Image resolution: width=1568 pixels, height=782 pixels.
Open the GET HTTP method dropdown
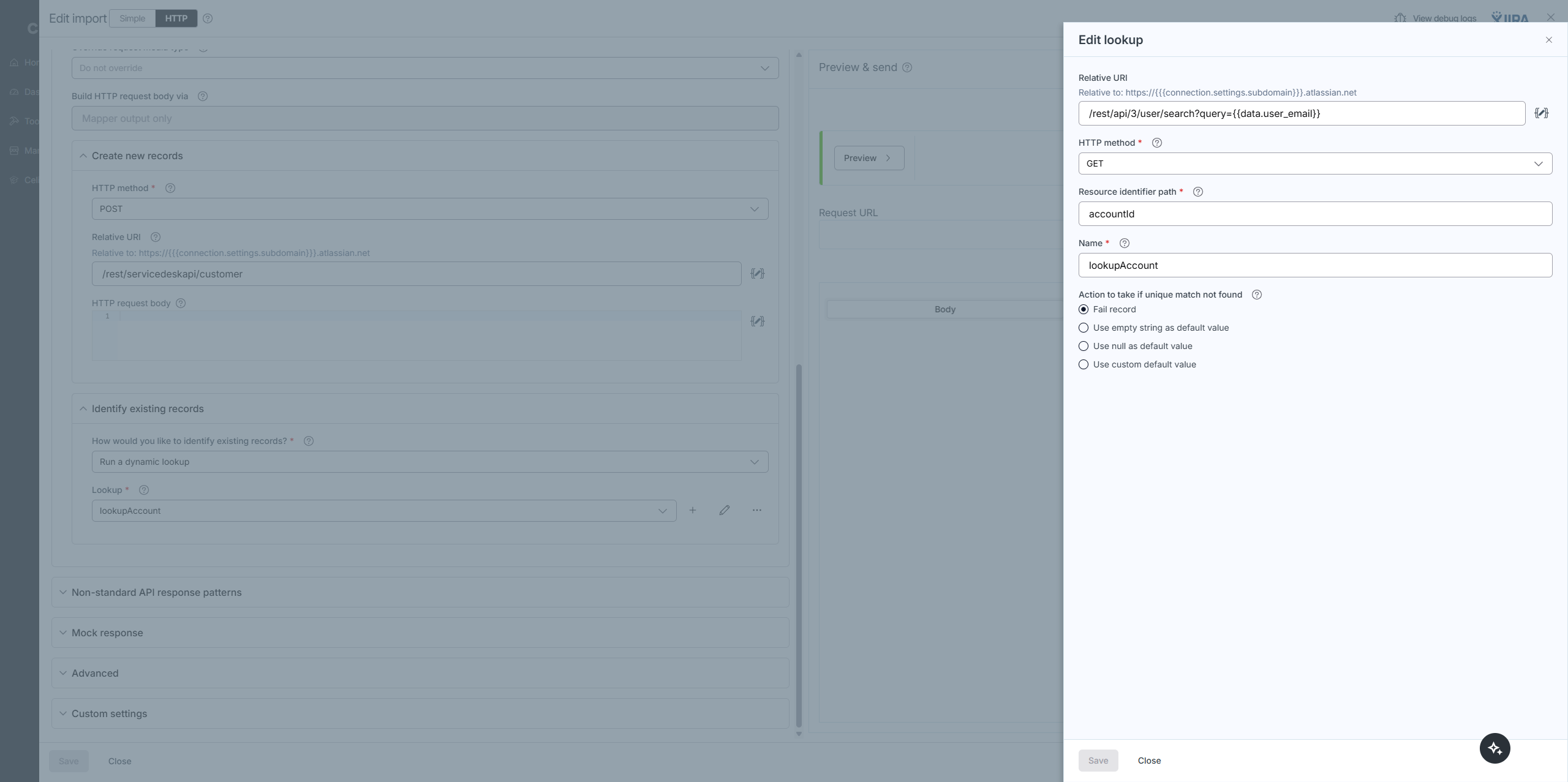(1314, 164)
